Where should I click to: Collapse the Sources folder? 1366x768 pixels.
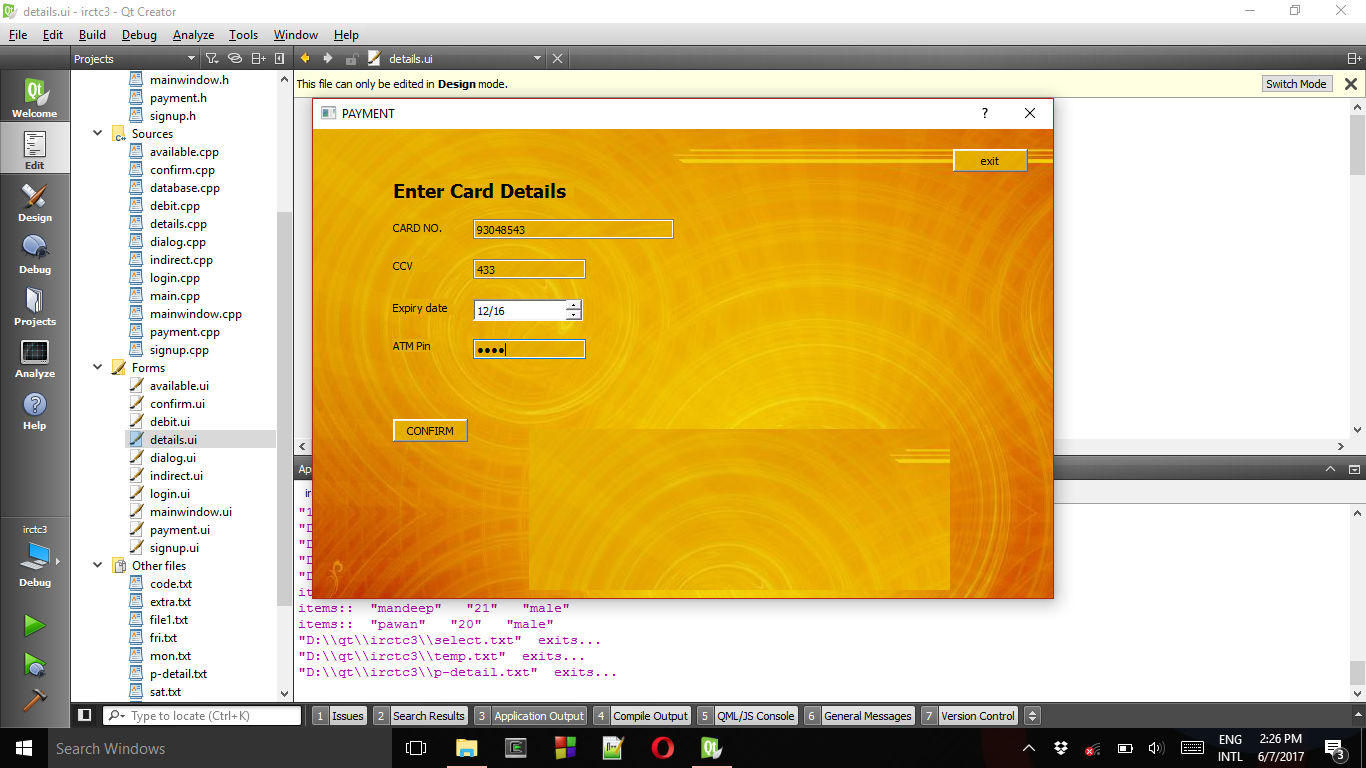(98, 133)
